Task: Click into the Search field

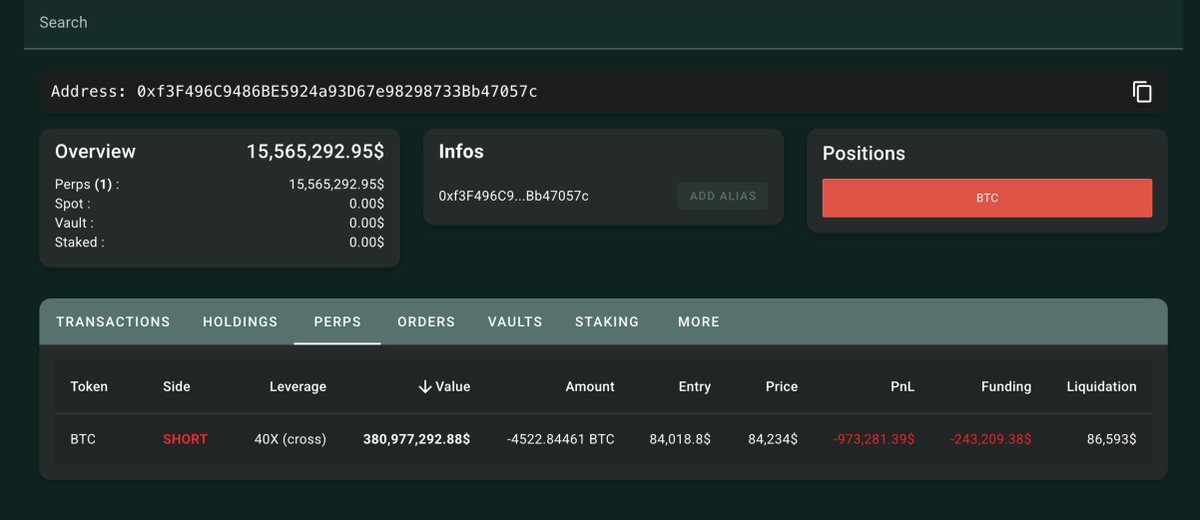Action: coord(603,23)
